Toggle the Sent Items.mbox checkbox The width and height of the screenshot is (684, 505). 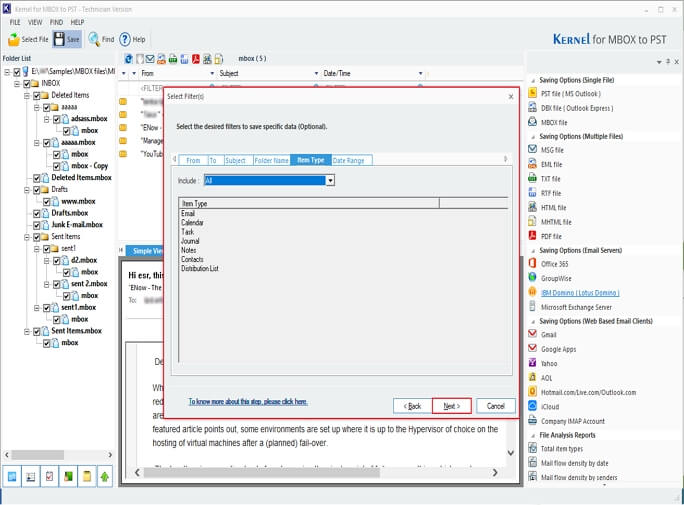[37, 331]
